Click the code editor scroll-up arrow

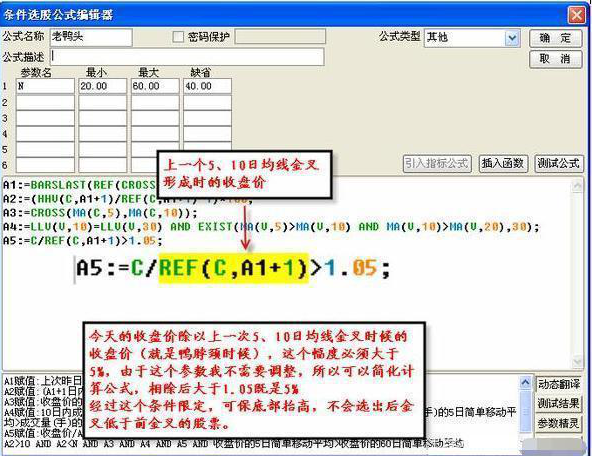pos(577,186)
